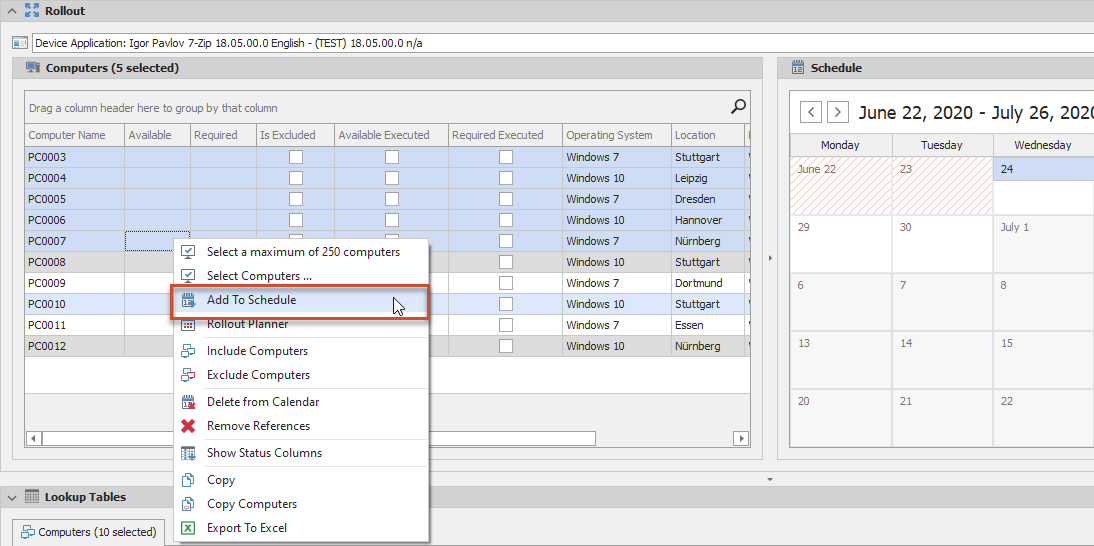The height and width of the screenshot is (546, 1094).
Task: Collapse the Rollout section chevron
Action: [x=12, y=10]
